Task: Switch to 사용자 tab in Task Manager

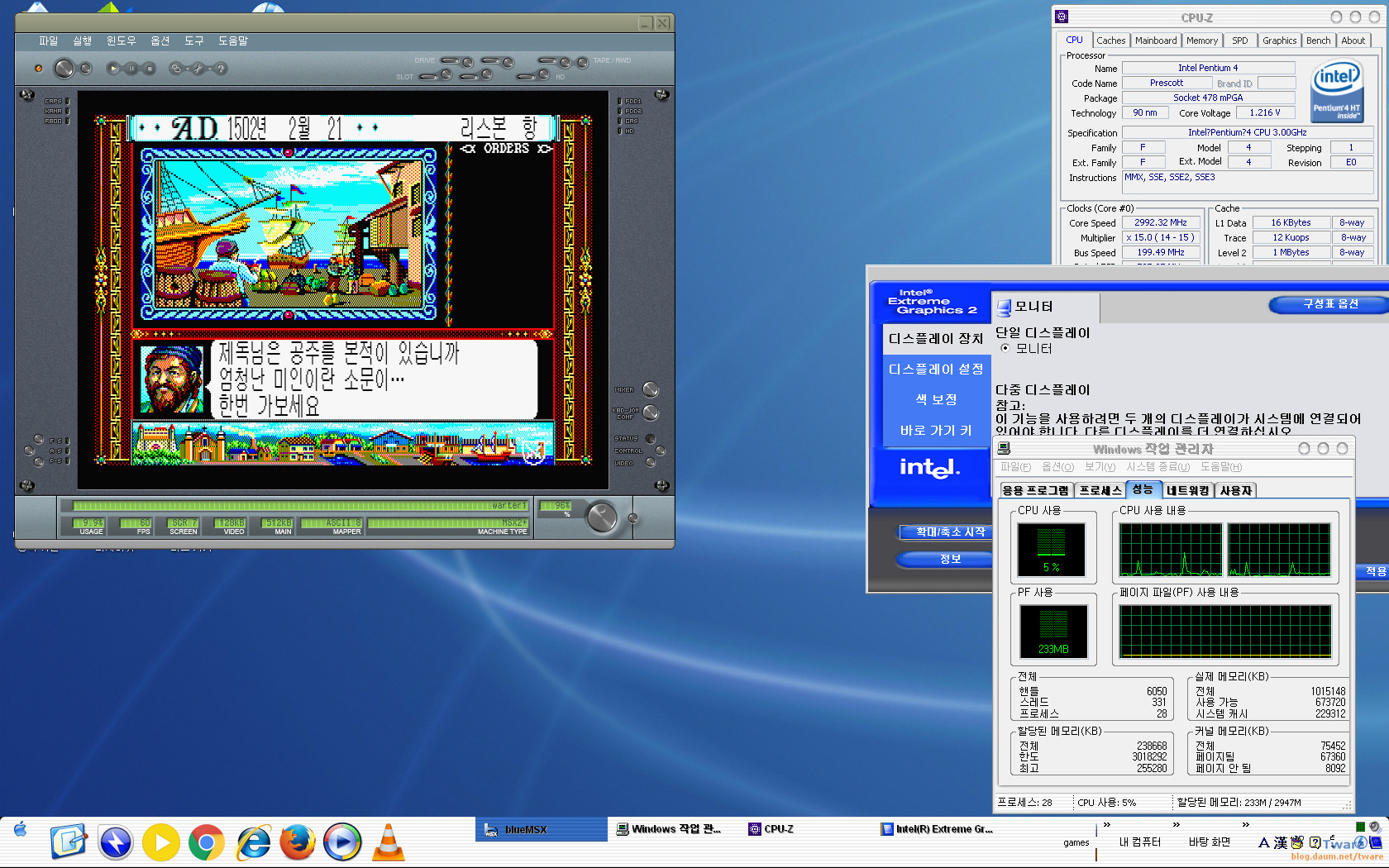Action: click(1236, 490)
